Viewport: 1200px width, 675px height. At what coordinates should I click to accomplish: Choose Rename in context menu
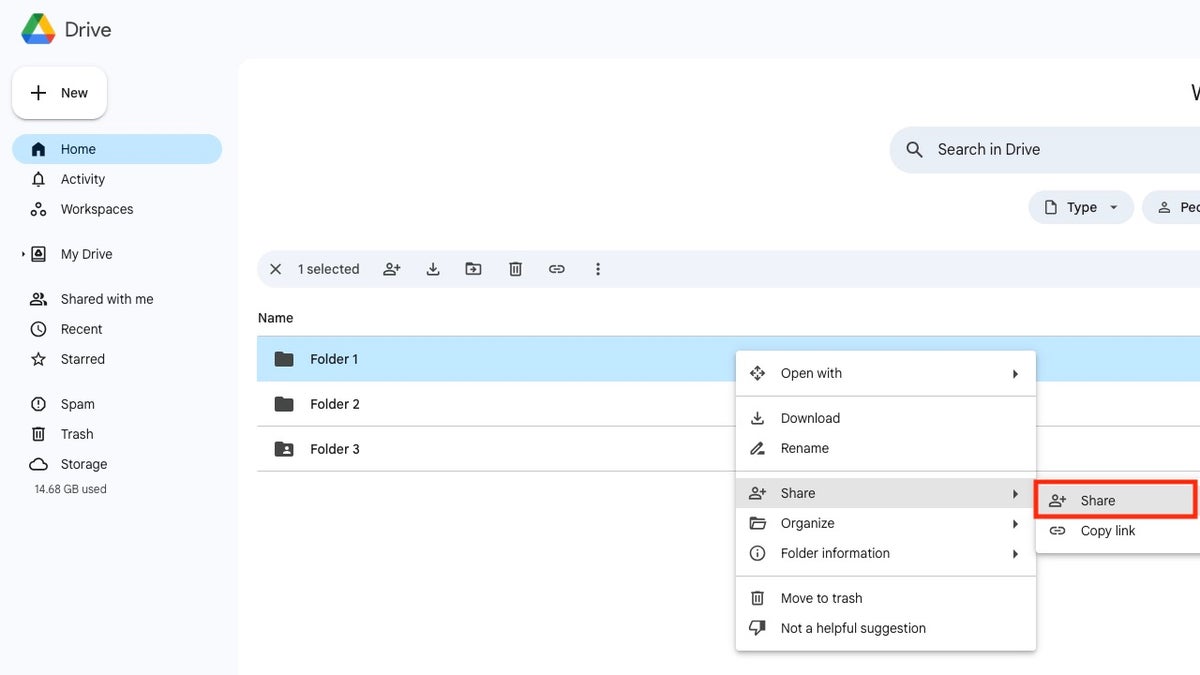pyautogui.click(x=886, y=448)
